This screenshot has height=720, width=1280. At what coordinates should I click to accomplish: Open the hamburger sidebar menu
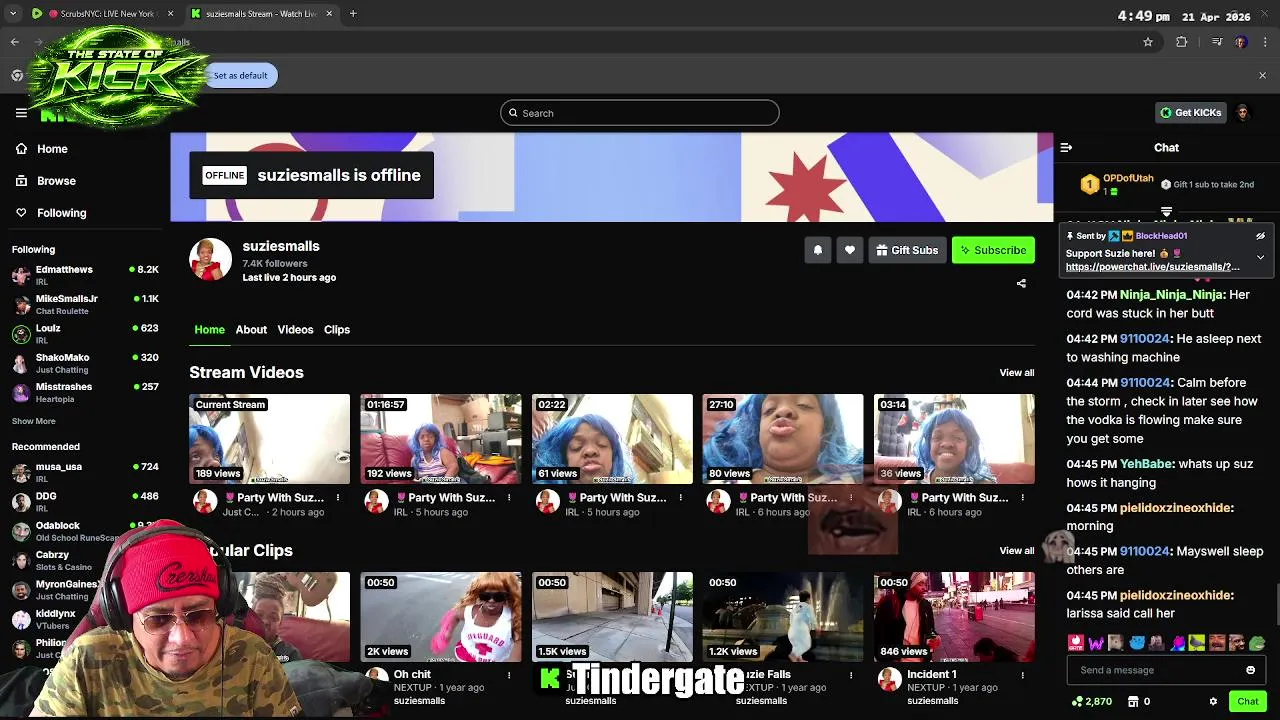pyautogui.click(x=21, y=113)
